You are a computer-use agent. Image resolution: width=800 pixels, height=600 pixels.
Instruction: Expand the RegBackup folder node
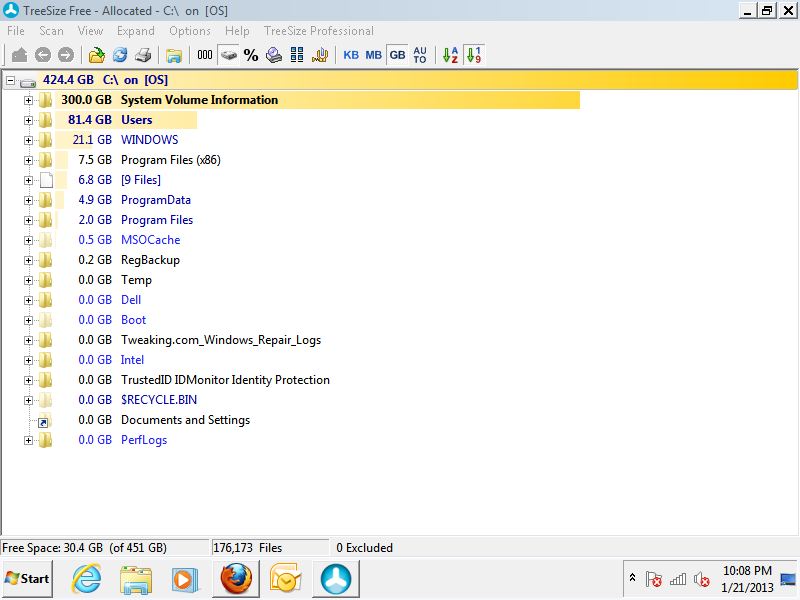(x=28, y=260)
